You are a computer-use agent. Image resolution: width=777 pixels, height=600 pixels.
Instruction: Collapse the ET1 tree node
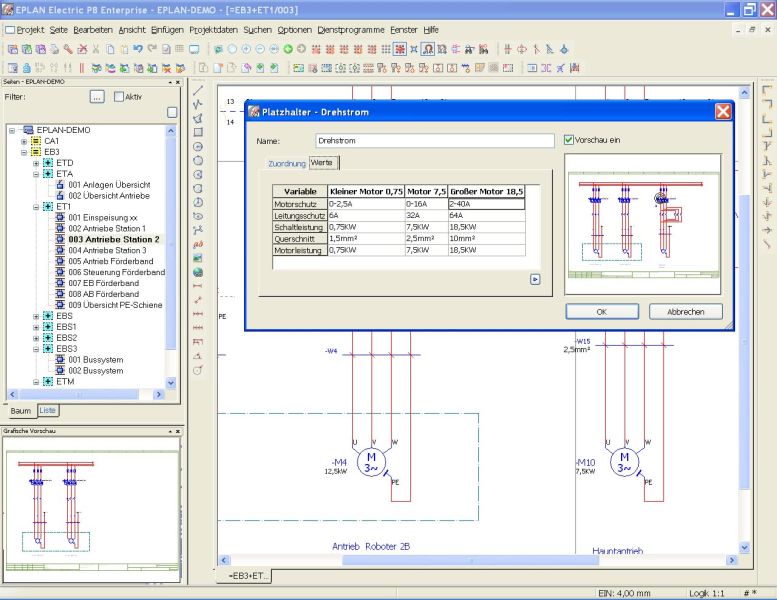[x=36, y=207]
